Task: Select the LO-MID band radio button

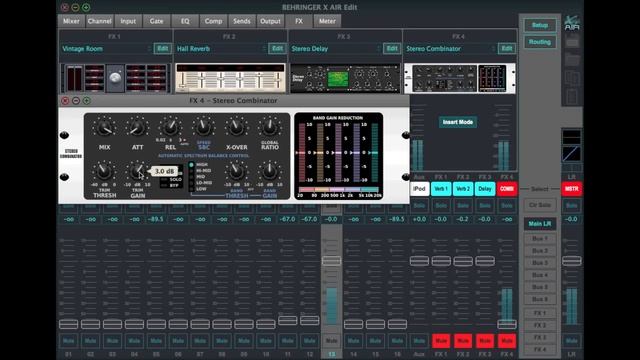Action: click(191, 183)
